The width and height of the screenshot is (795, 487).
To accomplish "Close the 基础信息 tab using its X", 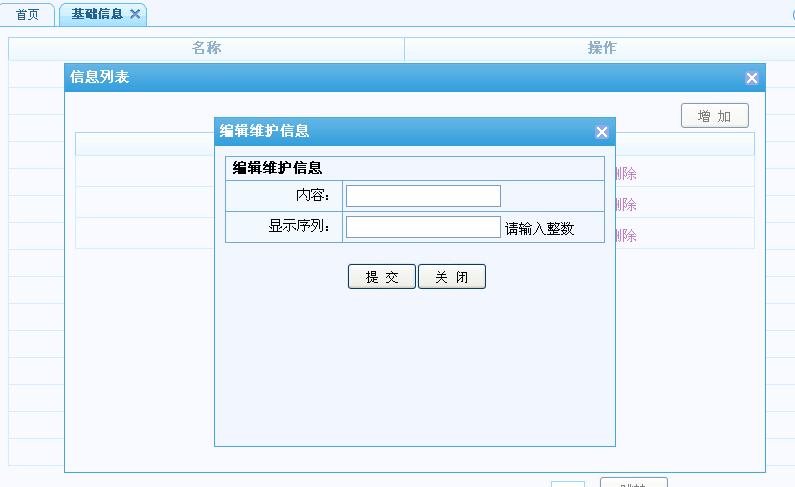I will pos(135,14).
